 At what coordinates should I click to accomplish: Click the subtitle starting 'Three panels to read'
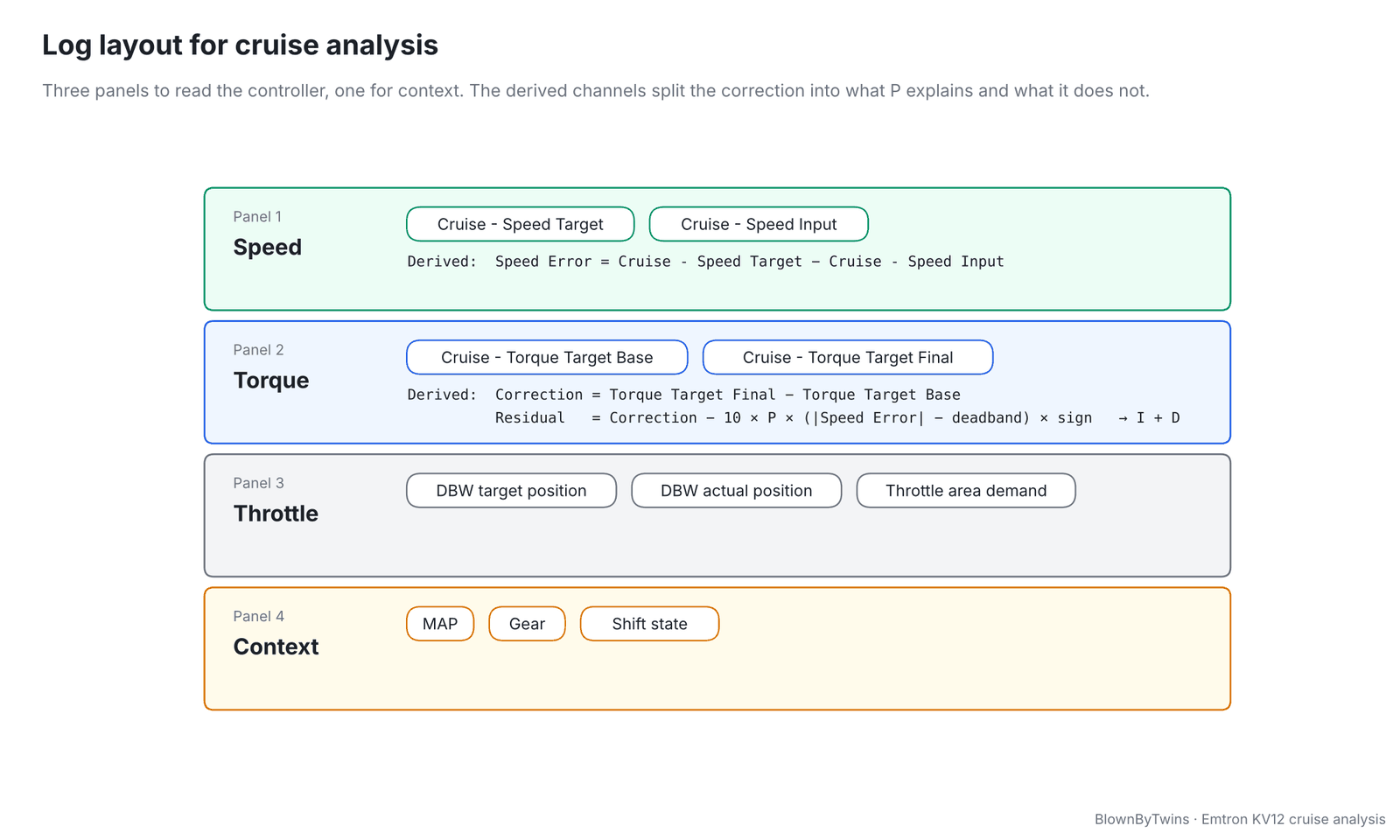596,91
